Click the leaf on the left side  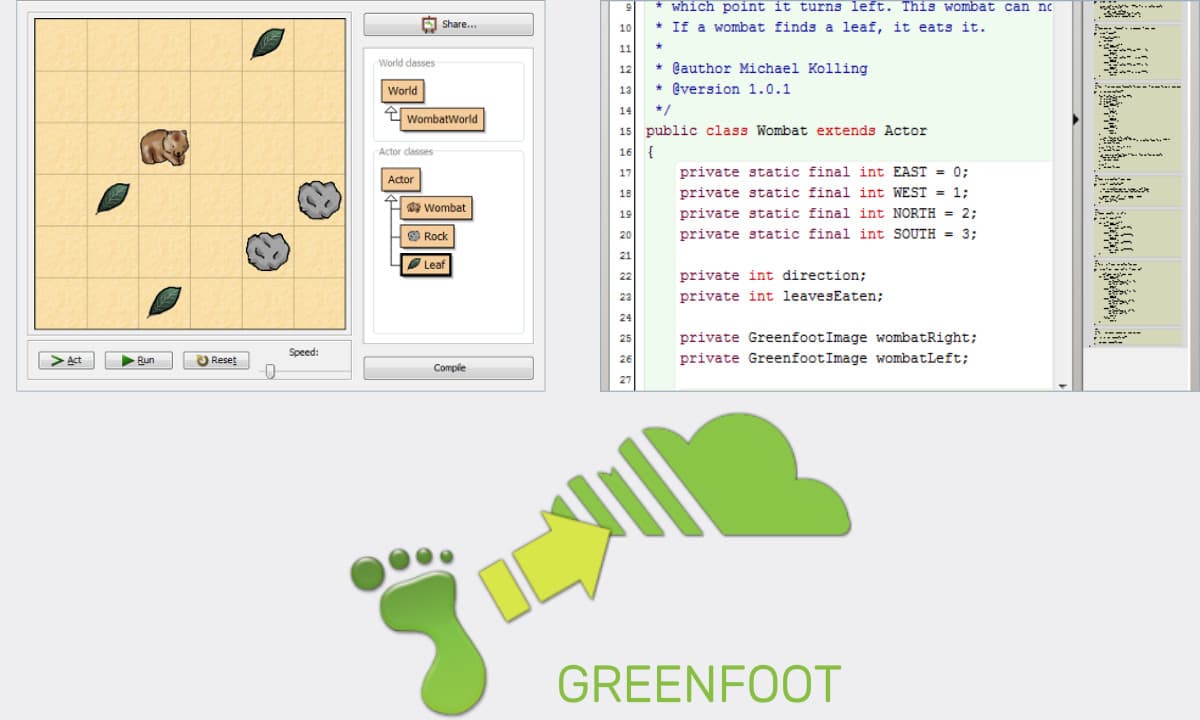pos(112,197)
